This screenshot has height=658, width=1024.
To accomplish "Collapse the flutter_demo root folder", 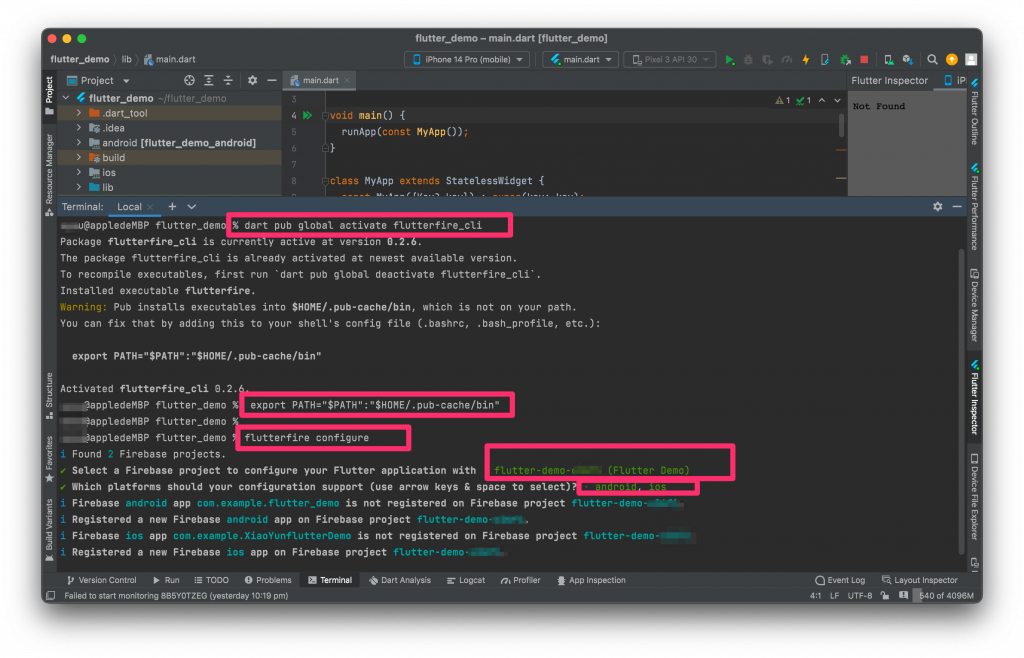I will (x=66, y=98).
